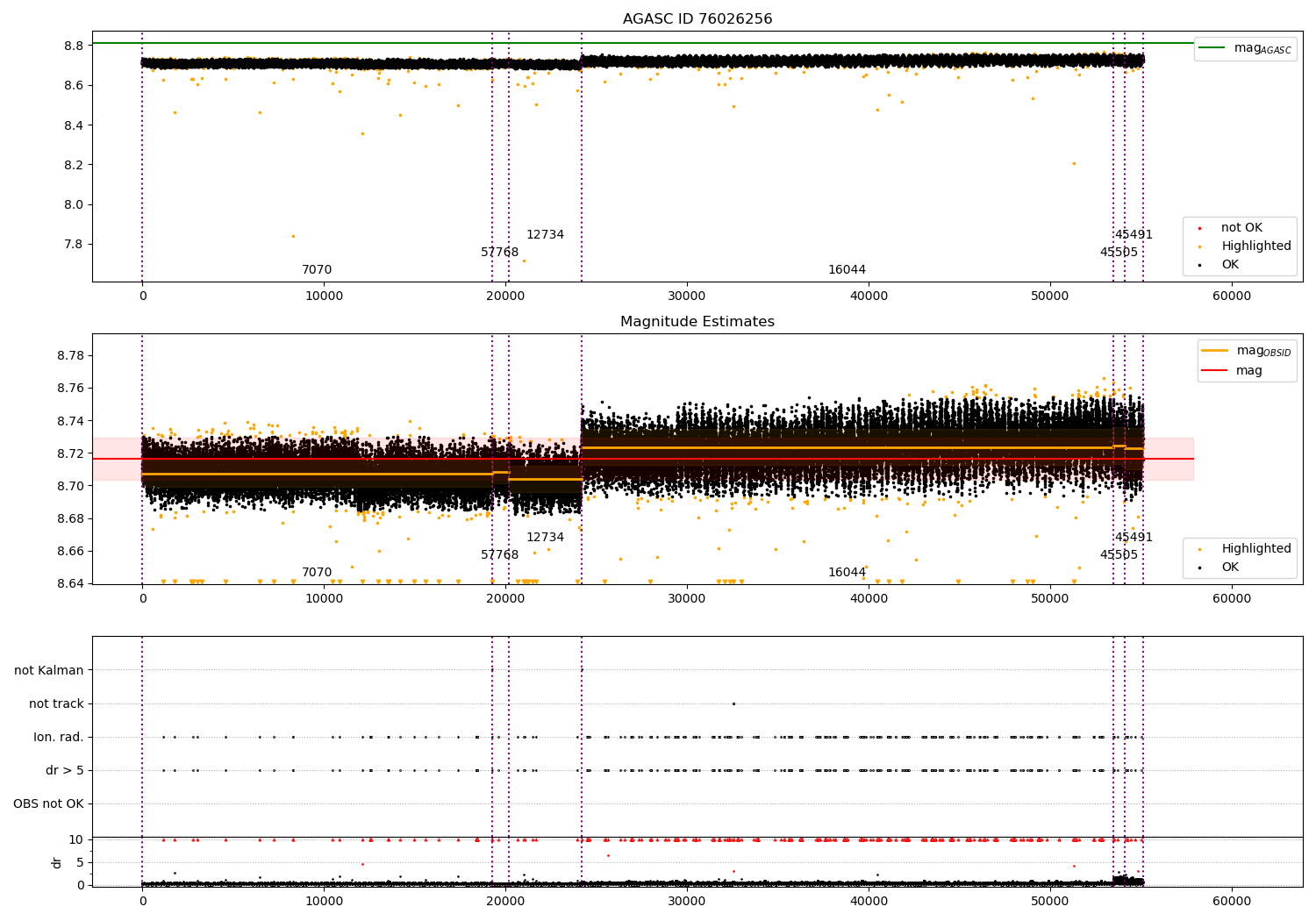Click the 'dr > 5' axis label
Screen dimensions: 1316x921
click(65, 771)
